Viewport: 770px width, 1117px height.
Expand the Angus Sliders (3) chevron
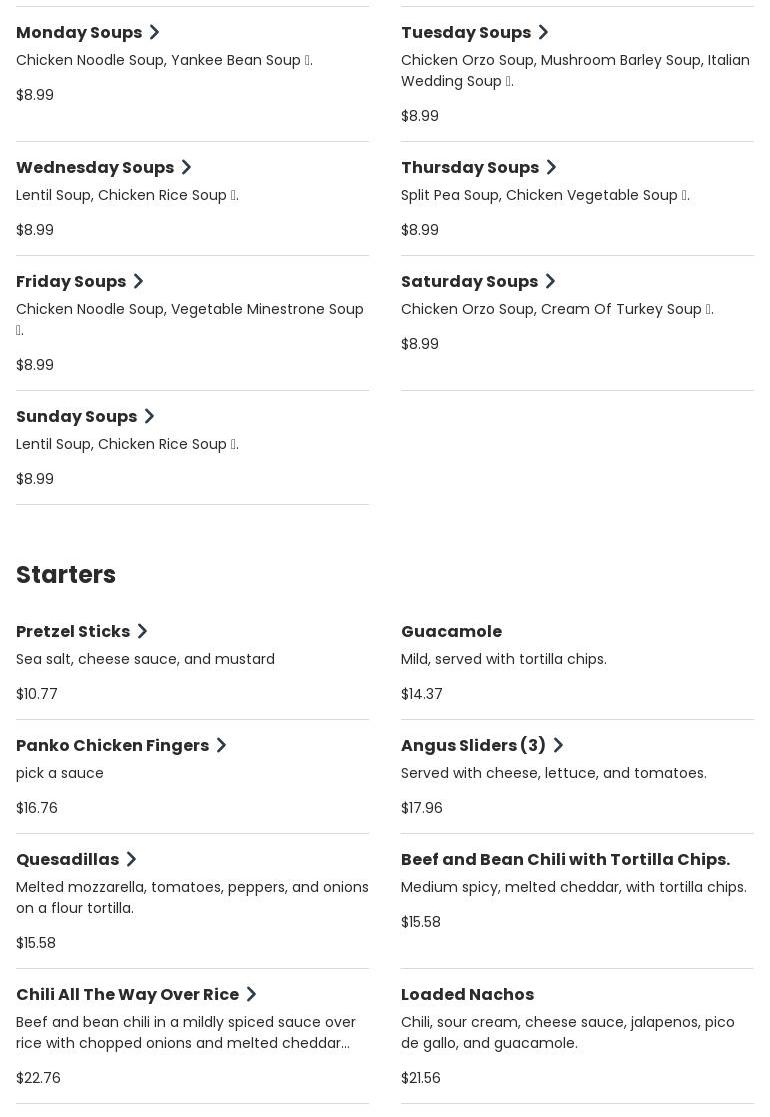(x=558, y=746)
